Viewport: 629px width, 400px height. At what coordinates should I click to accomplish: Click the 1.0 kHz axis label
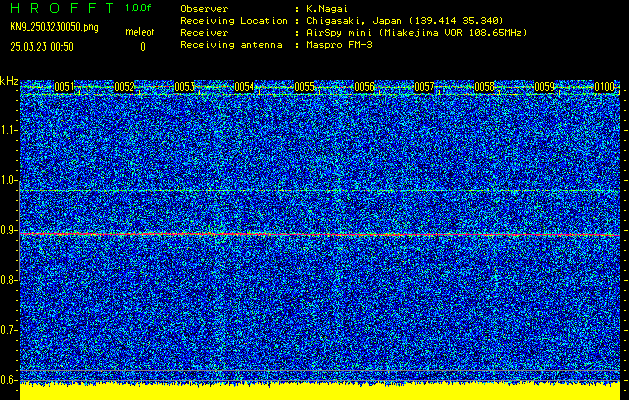point(8,180)
